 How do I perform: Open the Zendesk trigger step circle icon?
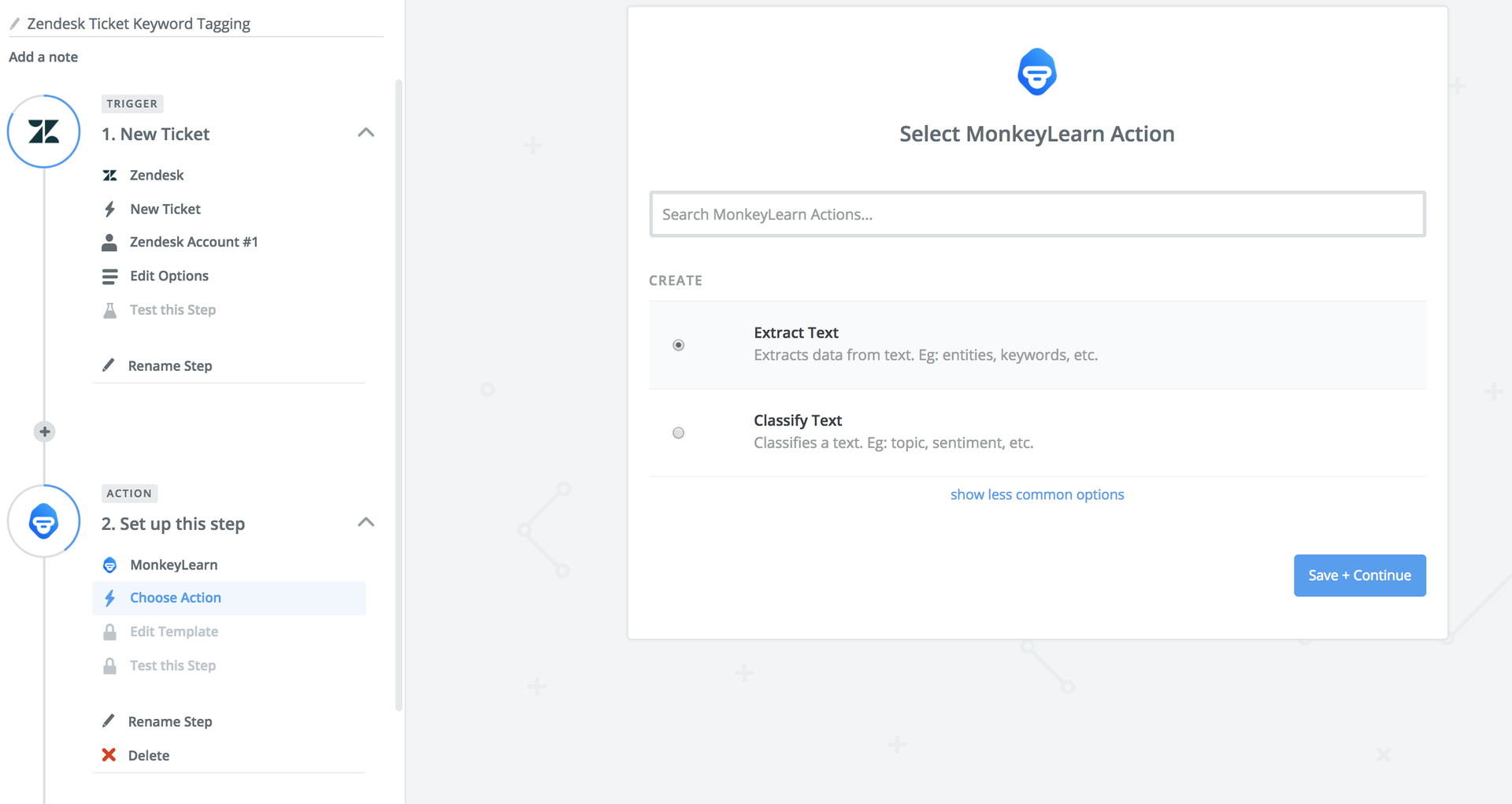pos(44,132)
